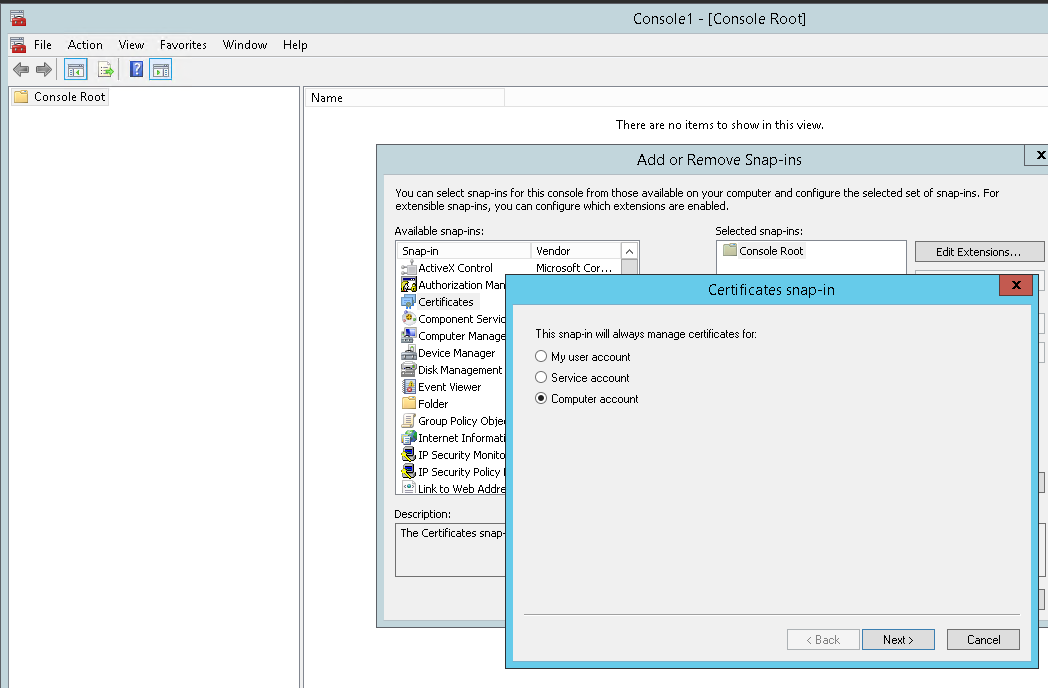1048x688 pixels.
Task: Select the Computer account radio button
Action: click(542, 399)
